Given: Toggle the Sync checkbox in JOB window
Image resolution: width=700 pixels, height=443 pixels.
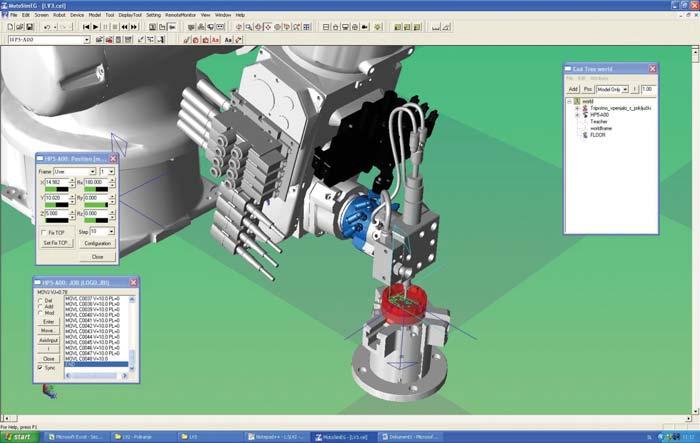Looking at the screenshot, I should (40, 368).
